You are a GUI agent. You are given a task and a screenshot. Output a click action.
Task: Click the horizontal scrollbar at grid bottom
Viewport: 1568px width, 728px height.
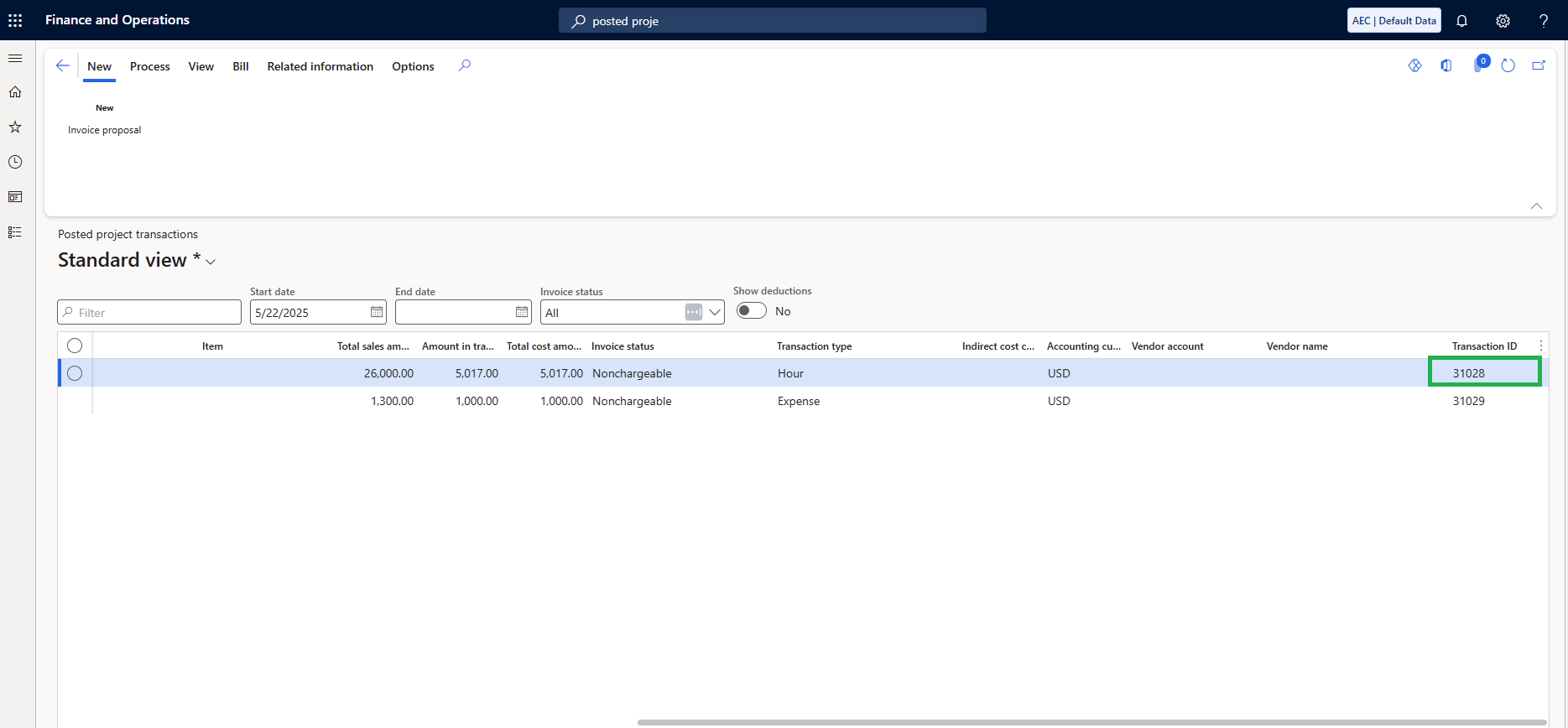point(1091,722)
